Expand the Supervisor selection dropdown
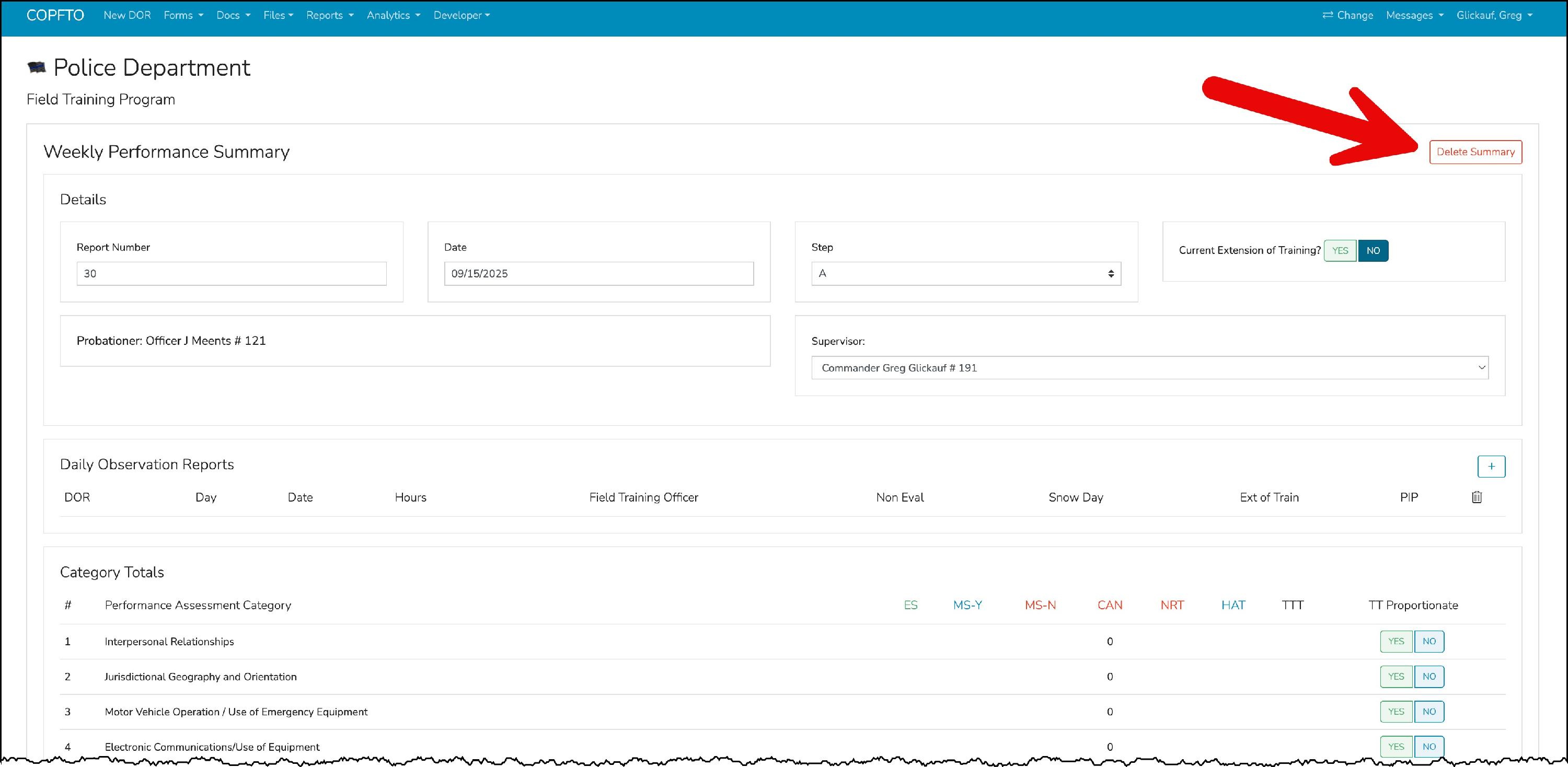The height and width of the screenshot is (767, 1568). pyautogui.click(x=1149, y=368)
